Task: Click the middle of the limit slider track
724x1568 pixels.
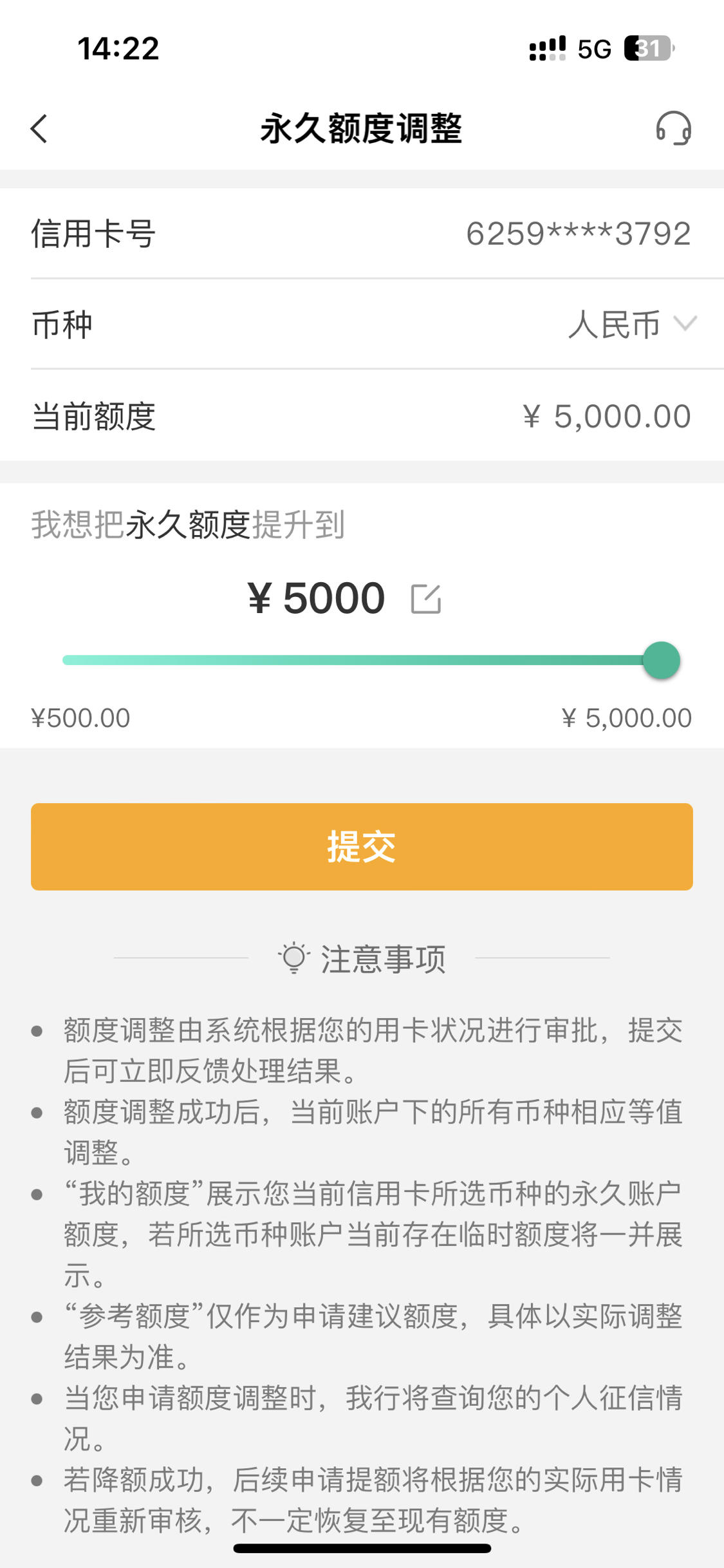Action: [362, 660]
